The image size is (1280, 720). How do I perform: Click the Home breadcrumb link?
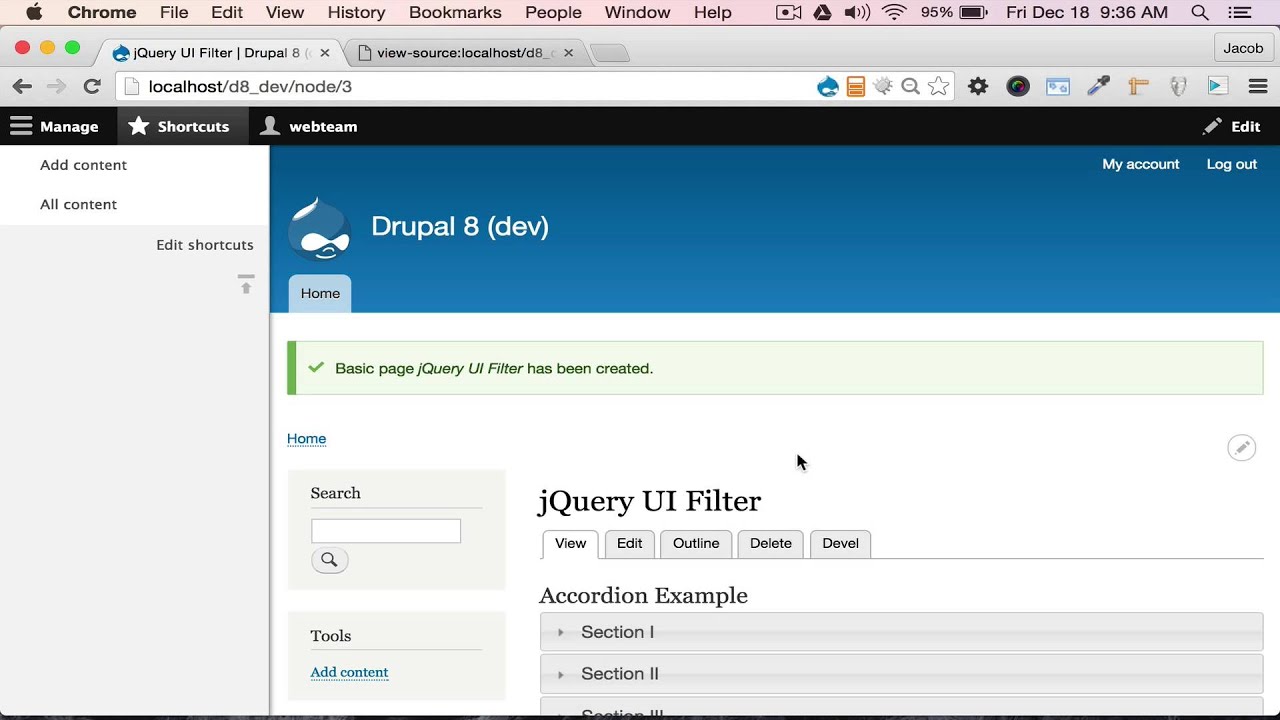pyautogui.click(x=307, y=439)
